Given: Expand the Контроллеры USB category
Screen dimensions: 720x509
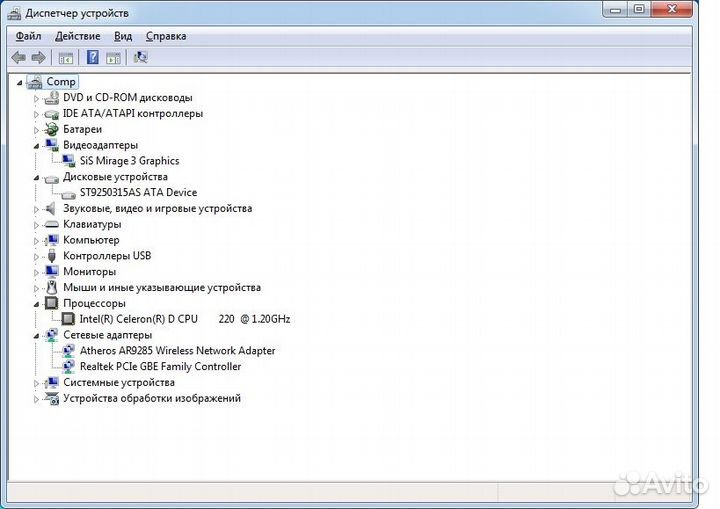Looking at the screenshot, I should (x=36, y=257).
